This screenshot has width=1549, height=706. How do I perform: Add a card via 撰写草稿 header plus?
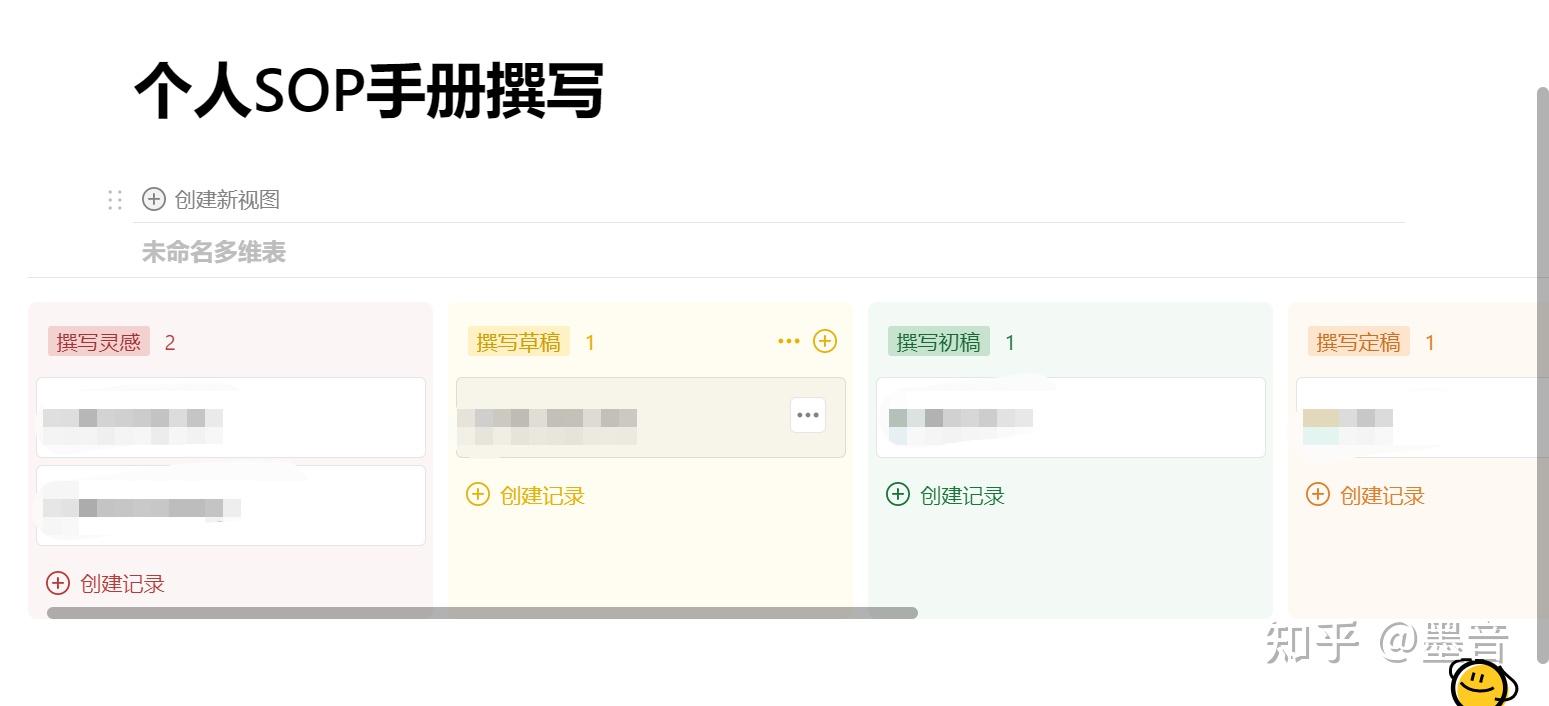(825, 342)
